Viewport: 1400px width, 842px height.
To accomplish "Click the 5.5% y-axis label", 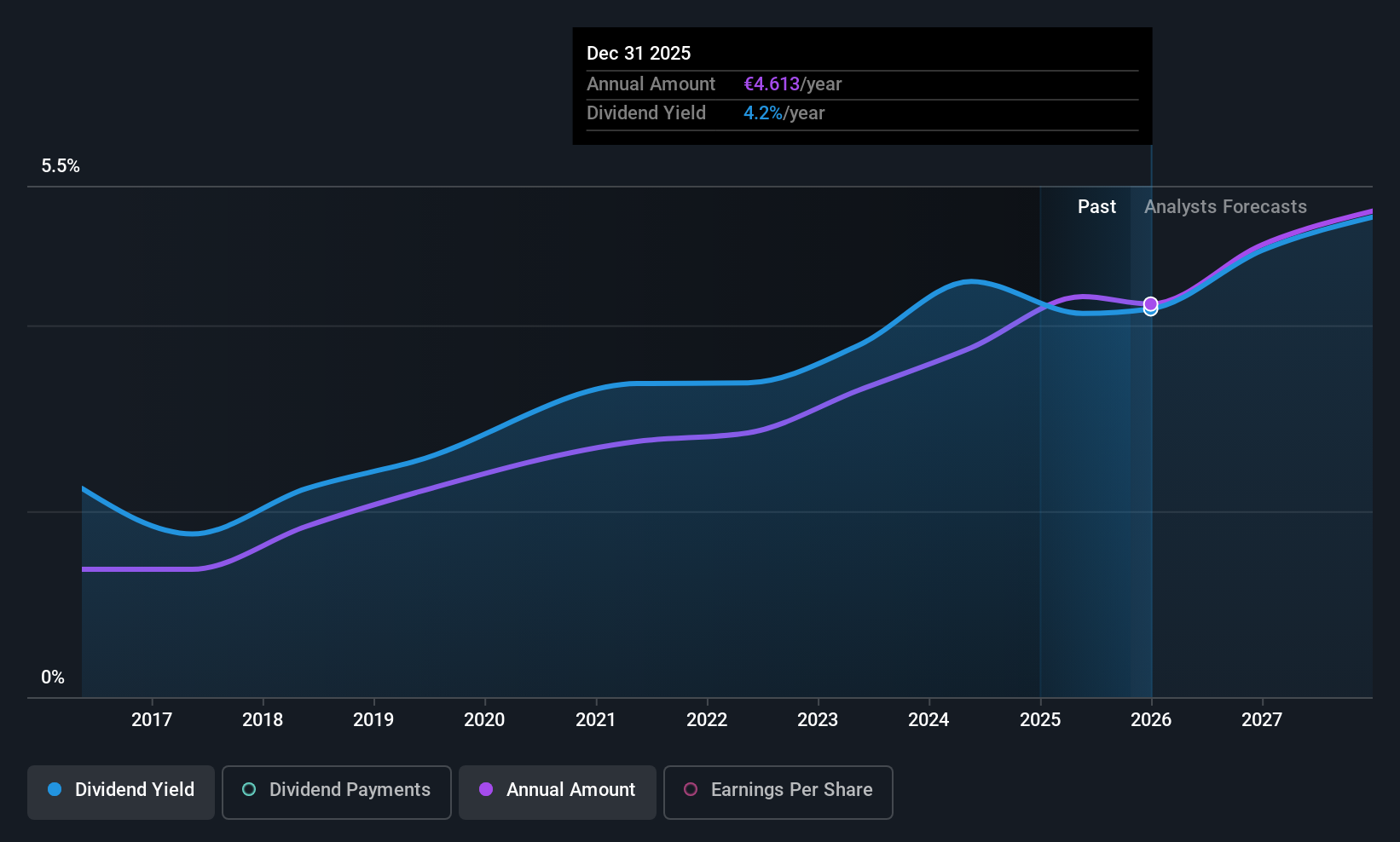I will [x=61, y=165].
